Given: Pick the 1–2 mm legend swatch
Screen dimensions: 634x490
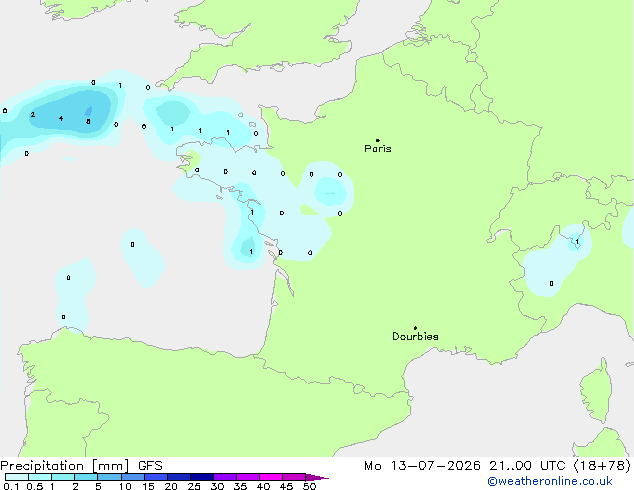Looking at the screenshot, I should (63, 477).
